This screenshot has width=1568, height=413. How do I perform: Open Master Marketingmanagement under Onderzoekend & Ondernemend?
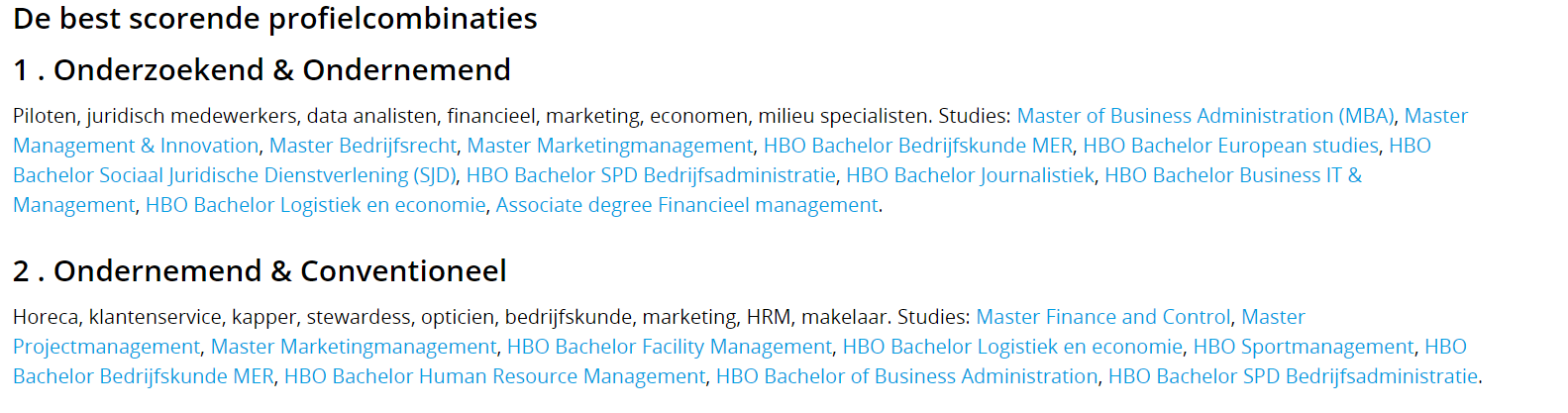pos(609,146)
